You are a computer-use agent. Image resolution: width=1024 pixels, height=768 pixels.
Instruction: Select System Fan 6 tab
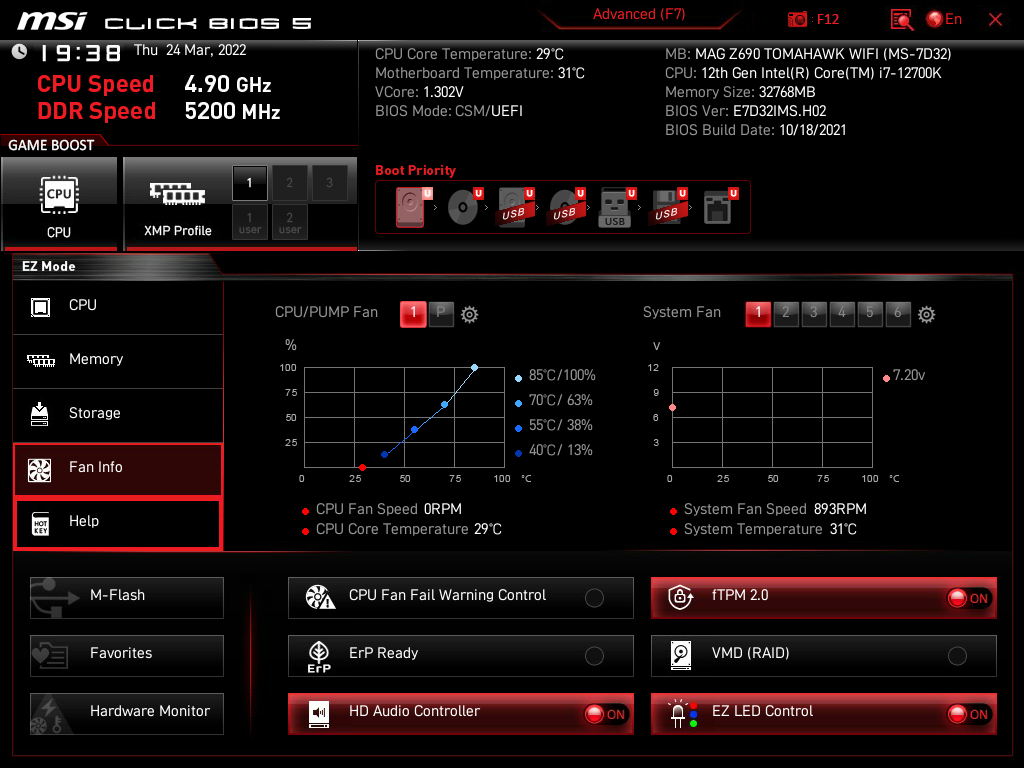tap(898, 313)
